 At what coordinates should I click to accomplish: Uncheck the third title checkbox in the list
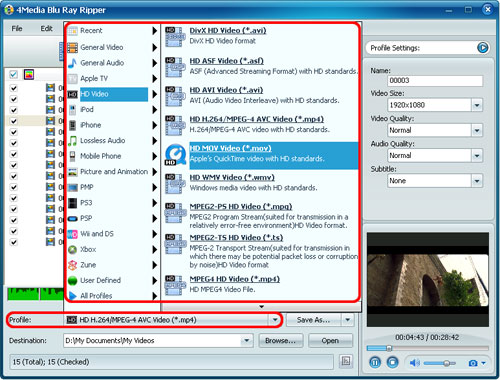14,110
